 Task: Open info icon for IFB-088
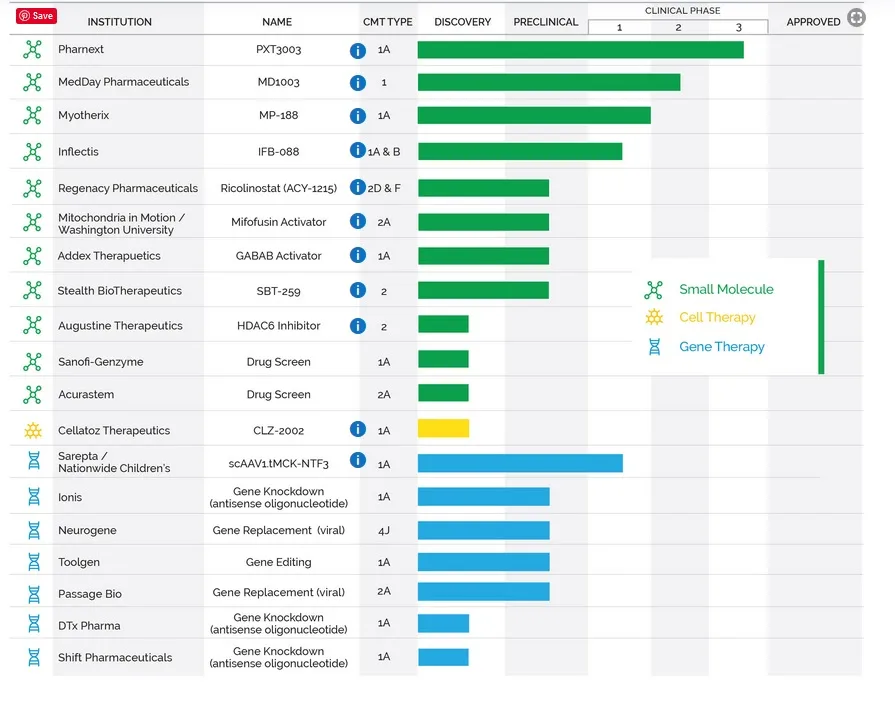coord(357,150)
